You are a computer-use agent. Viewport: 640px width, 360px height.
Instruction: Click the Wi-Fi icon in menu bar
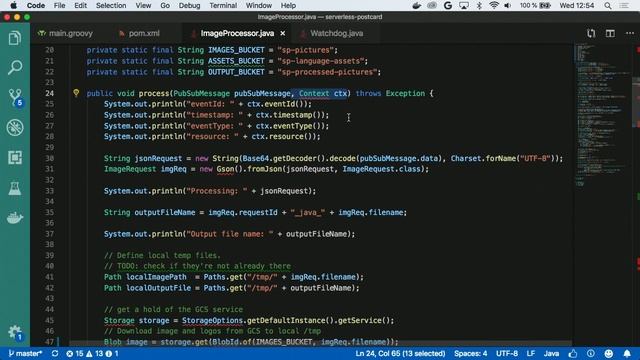(x=494, y=5)
